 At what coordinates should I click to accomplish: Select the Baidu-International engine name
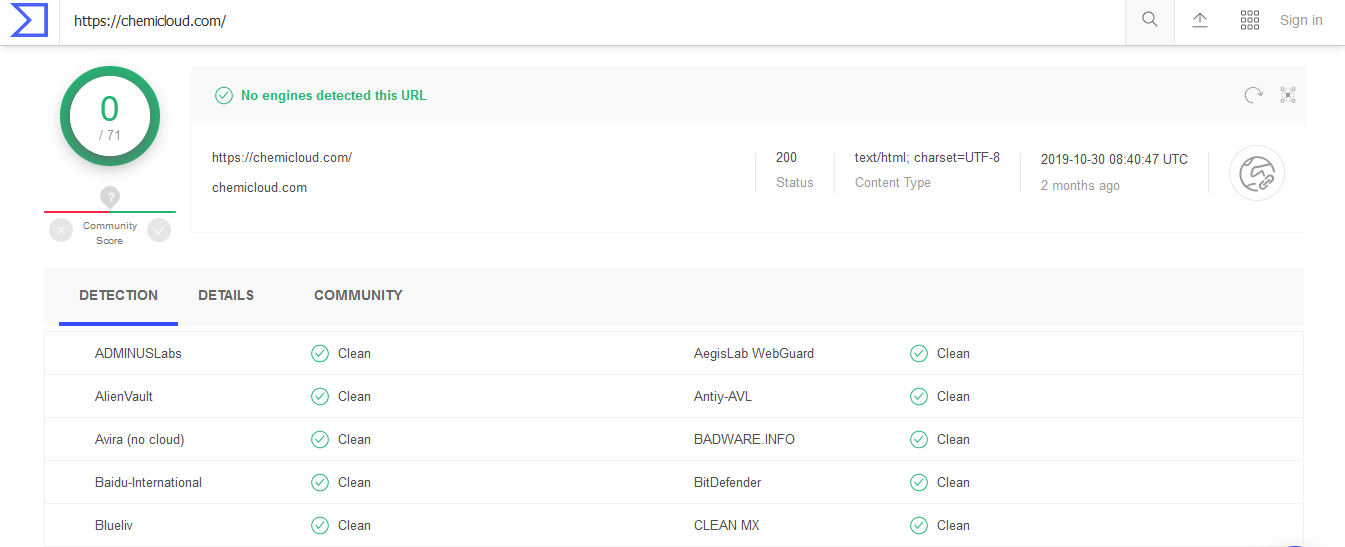[x=149, y=482]
